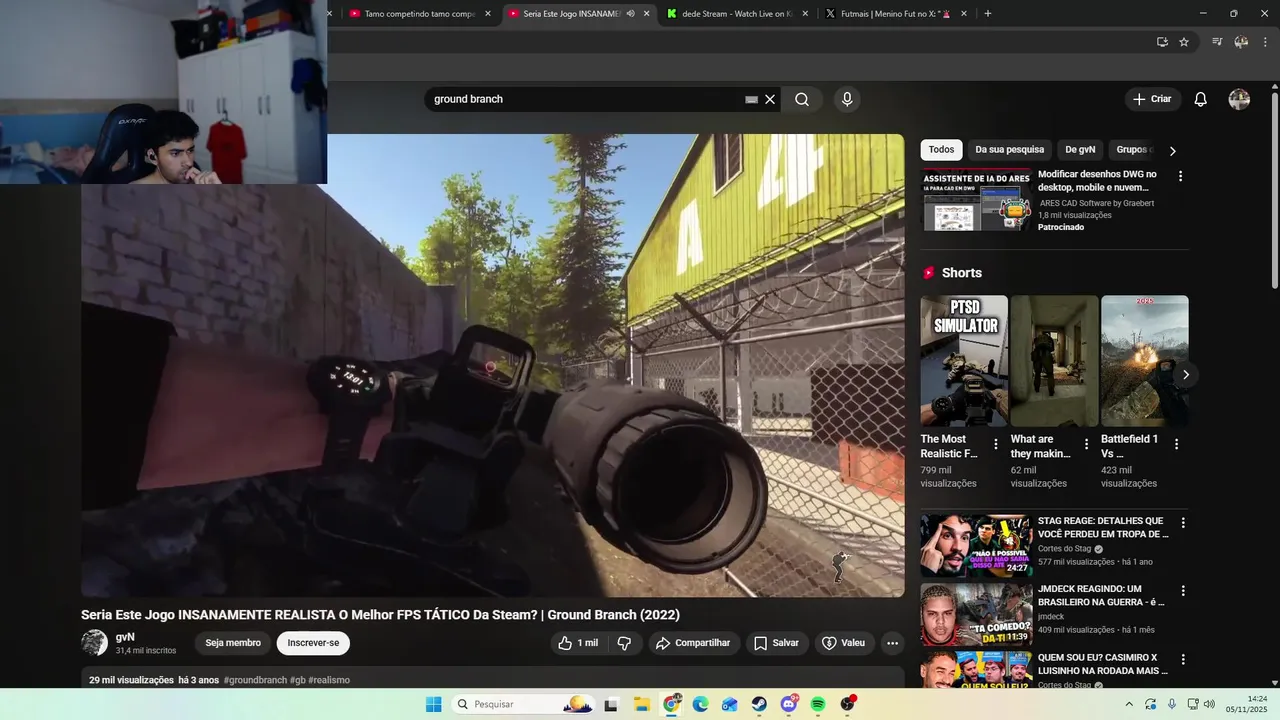The width and height of the screenshot is (1280, 720).
Task: Open options for The Most Realistic short
Action: (995, 444)
